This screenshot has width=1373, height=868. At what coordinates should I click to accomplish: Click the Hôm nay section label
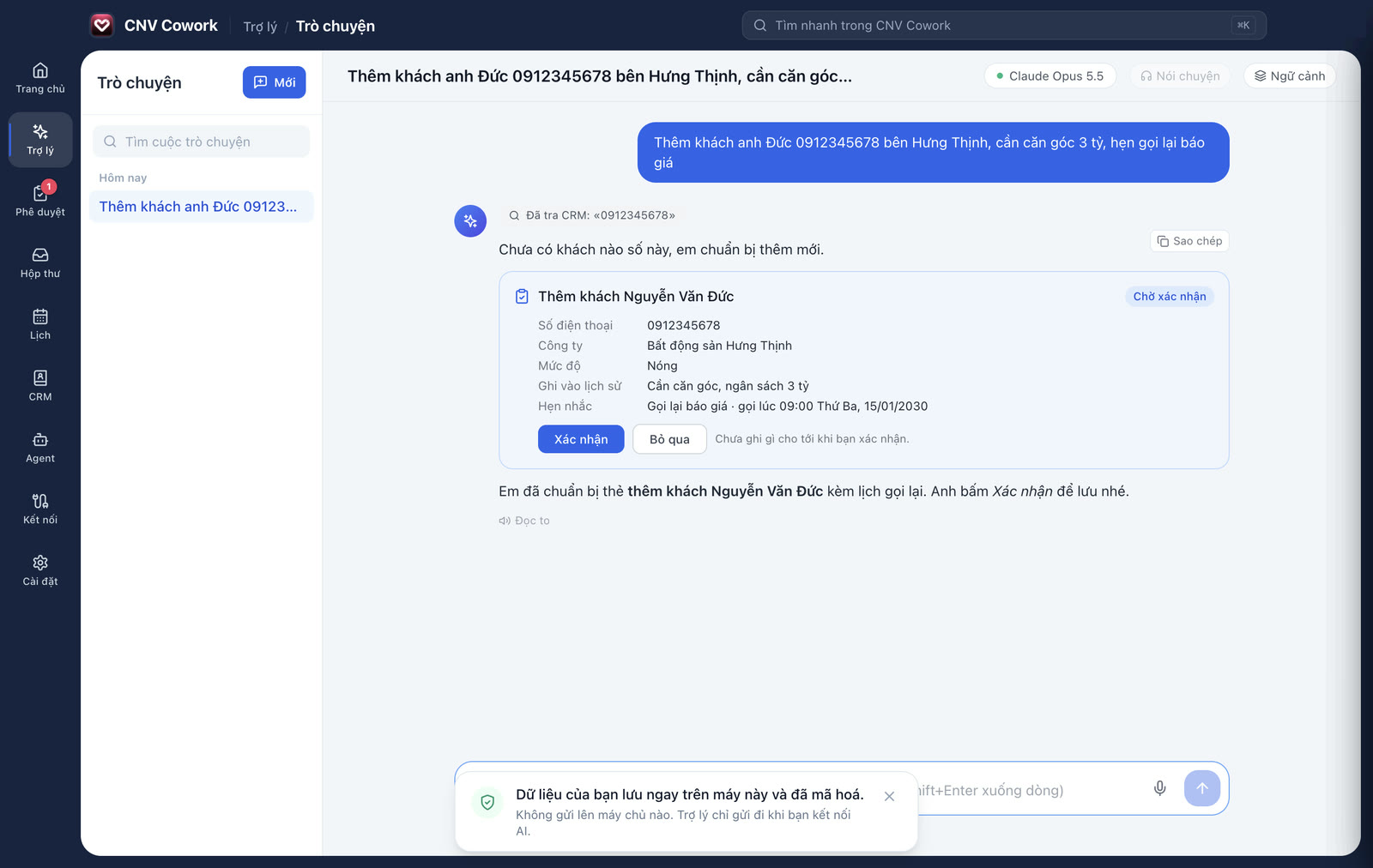tap(123, 178)
